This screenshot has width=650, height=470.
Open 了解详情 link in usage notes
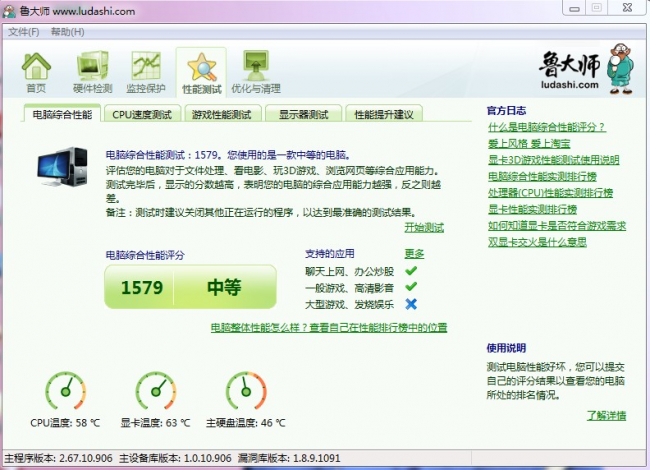point(606,416)
